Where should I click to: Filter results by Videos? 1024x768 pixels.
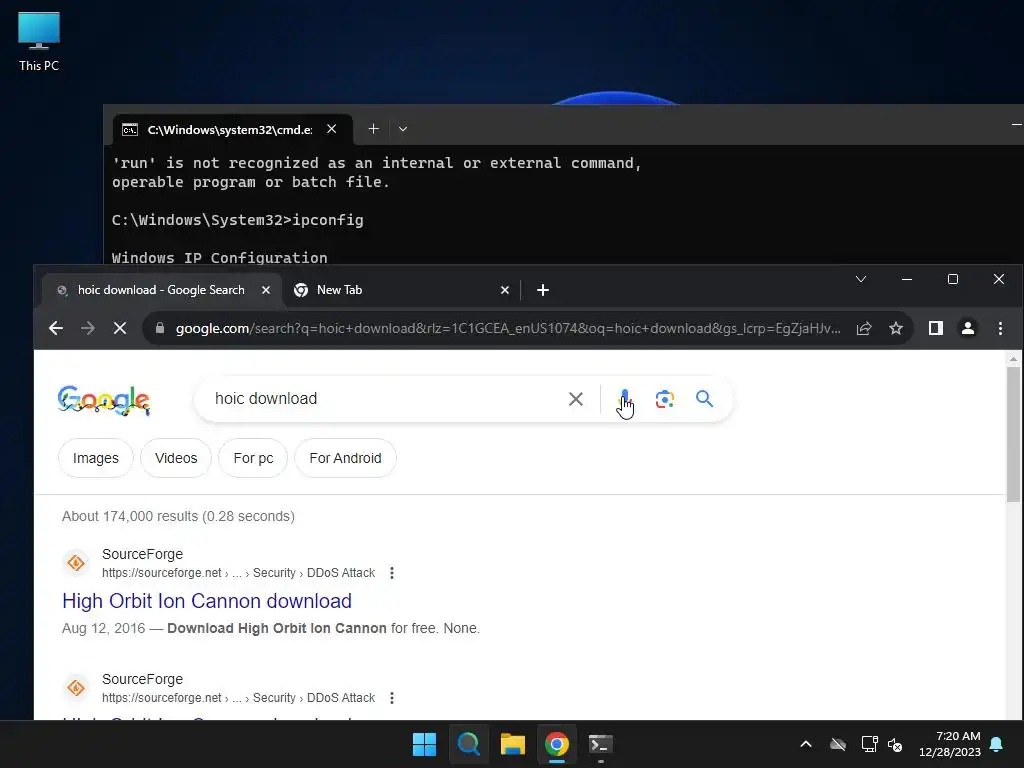click(176, 458)
